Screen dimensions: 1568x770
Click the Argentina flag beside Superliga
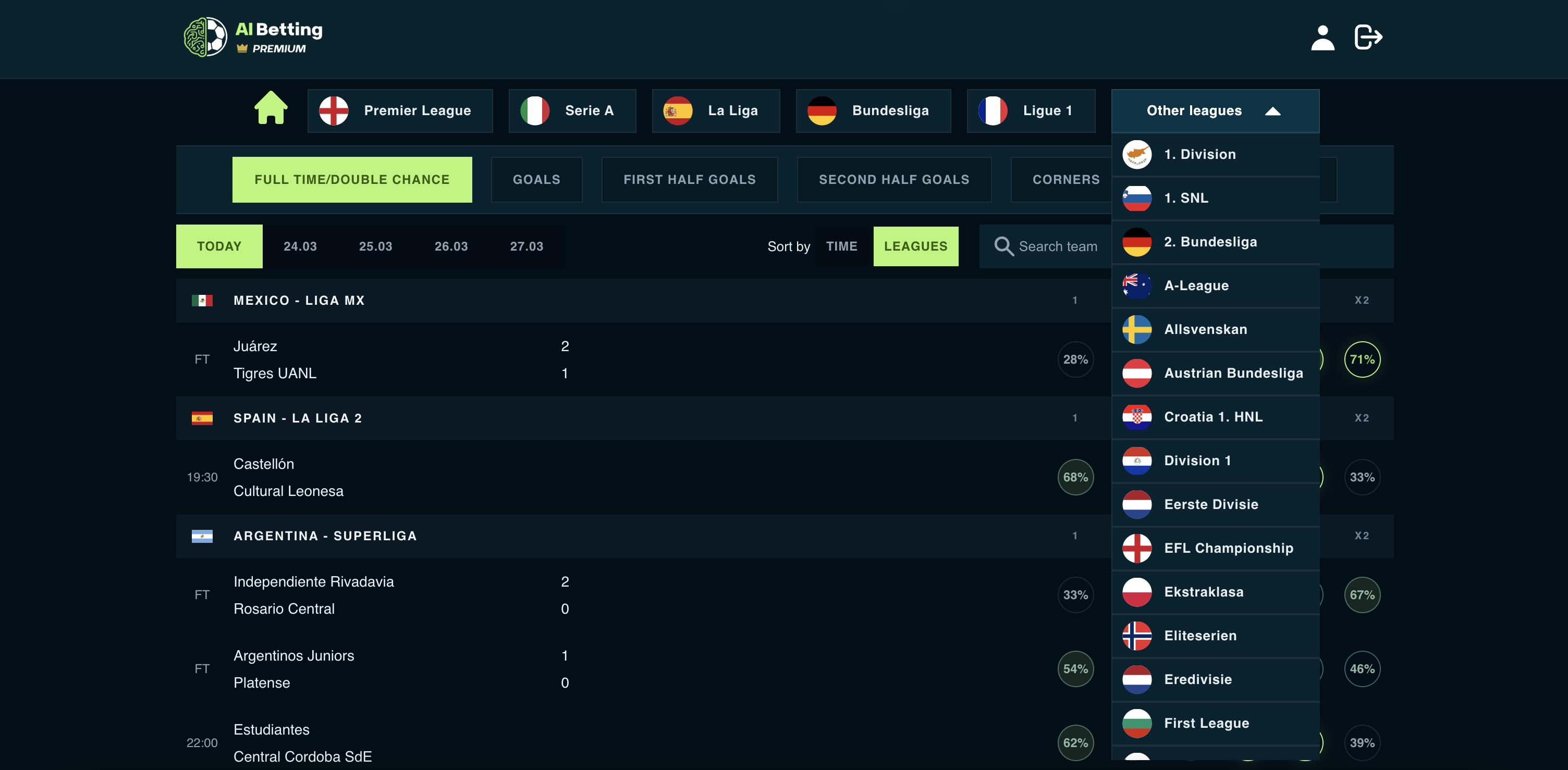click(202, 536)
